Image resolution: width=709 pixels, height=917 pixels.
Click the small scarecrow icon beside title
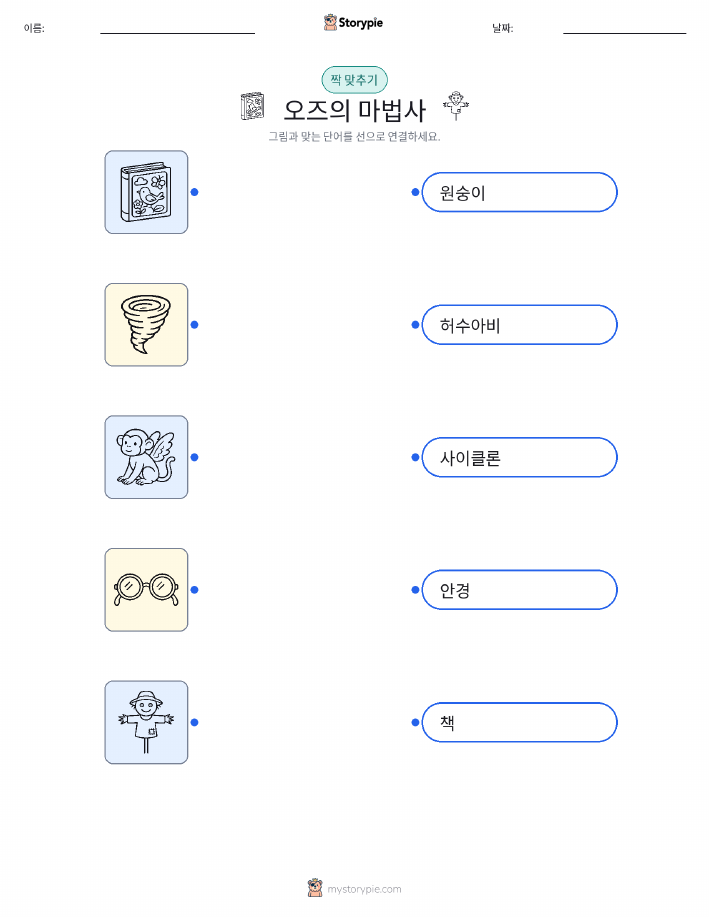pos(456,106)
